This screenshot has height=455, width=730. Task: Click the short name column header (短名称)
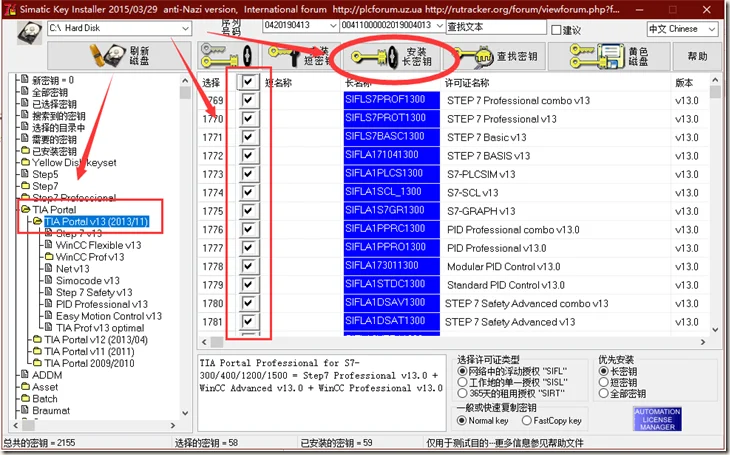278,83
